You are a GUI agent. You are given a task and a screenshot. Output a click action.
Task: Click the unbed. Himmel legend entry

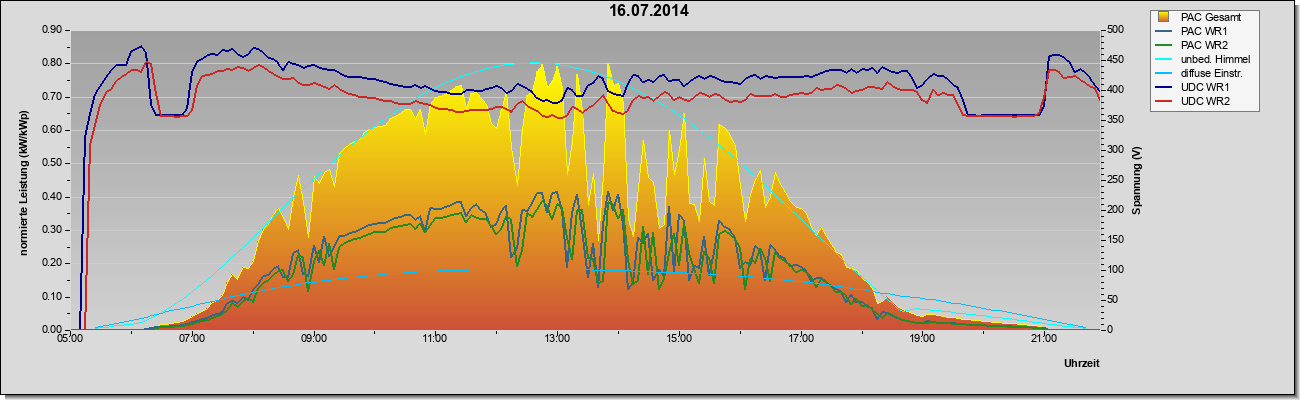(1203, 59)
